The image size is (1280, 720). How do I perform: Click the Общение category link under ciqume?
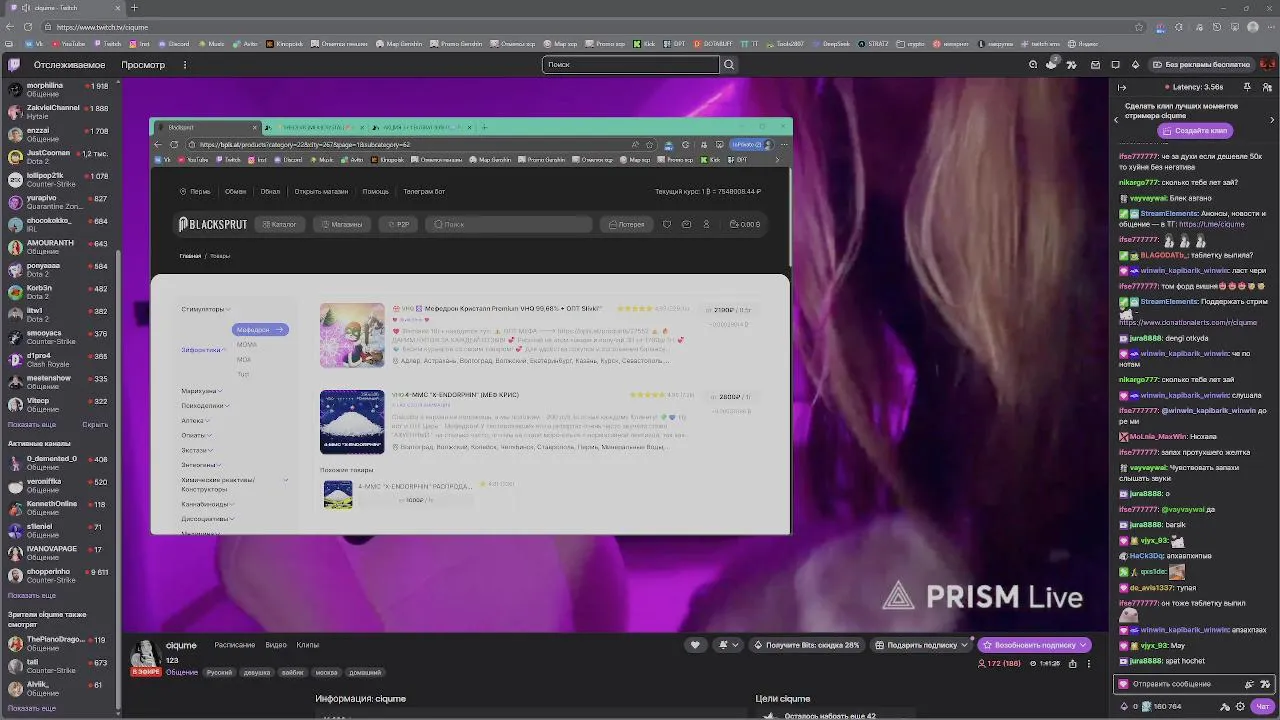tap(182, 672)
